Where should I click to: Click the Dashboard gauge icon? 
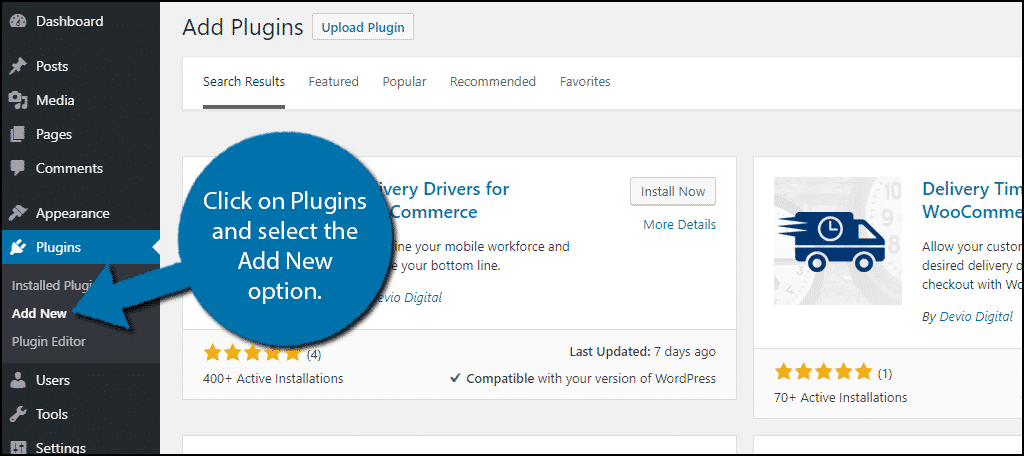(x=18, y=22)
